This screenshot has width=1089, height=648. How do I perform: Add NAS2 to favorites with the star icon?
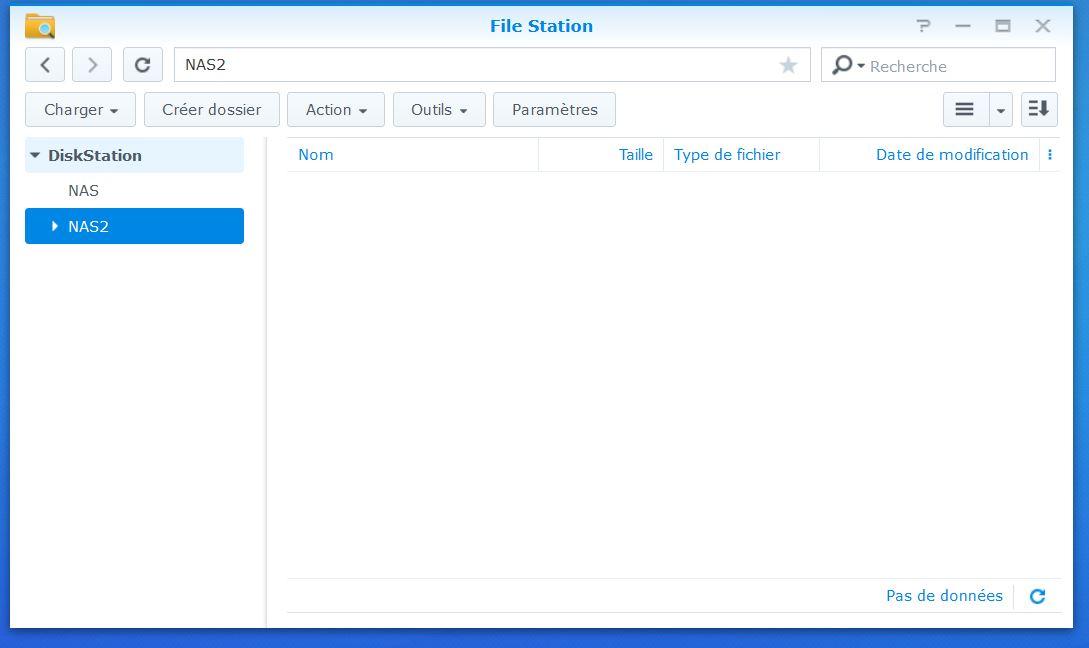coord(788,65)
